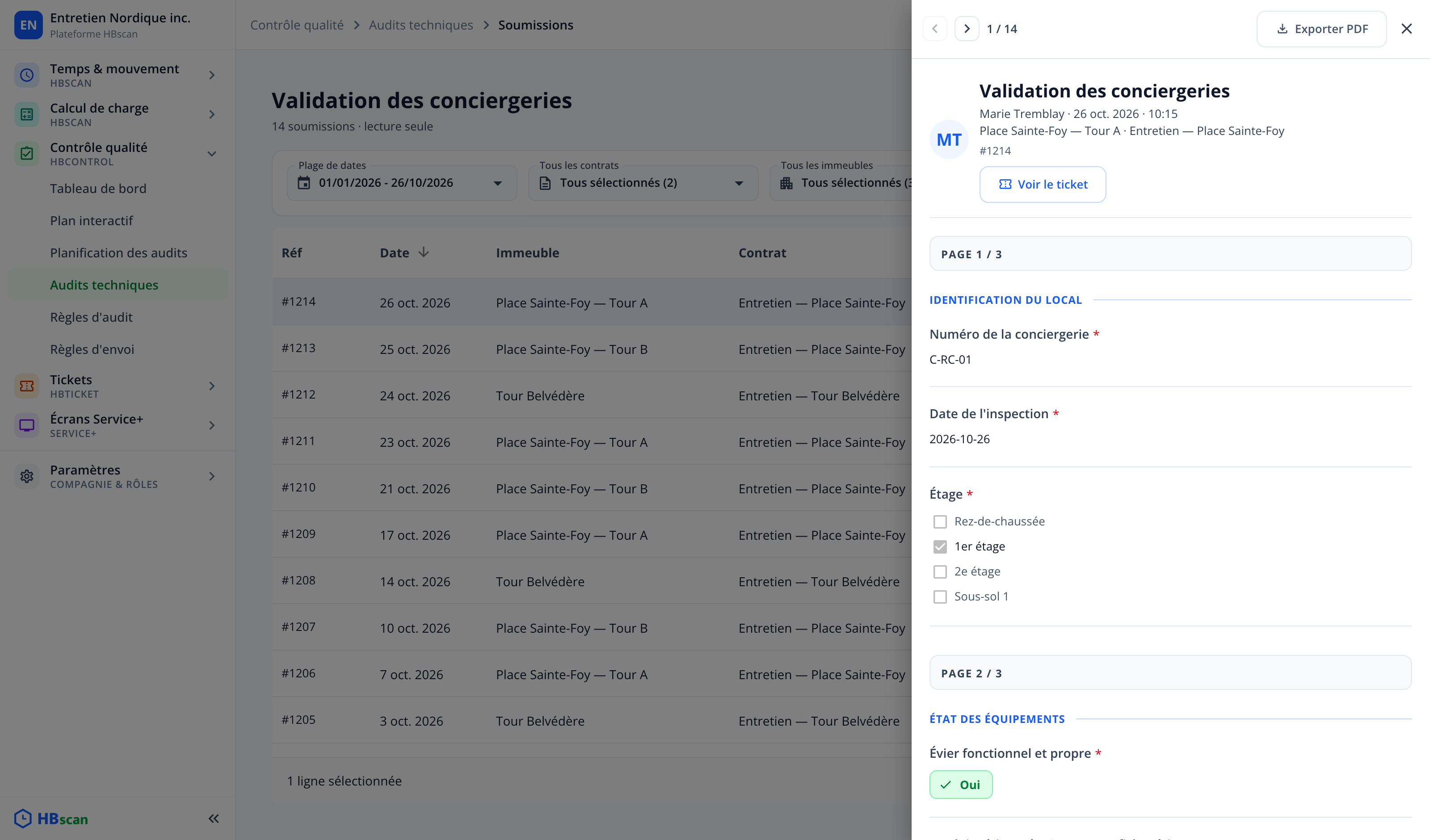1430x840 pixels.
Task: Click the Contrôle qualité breadcrumb link
Action: 297,25
